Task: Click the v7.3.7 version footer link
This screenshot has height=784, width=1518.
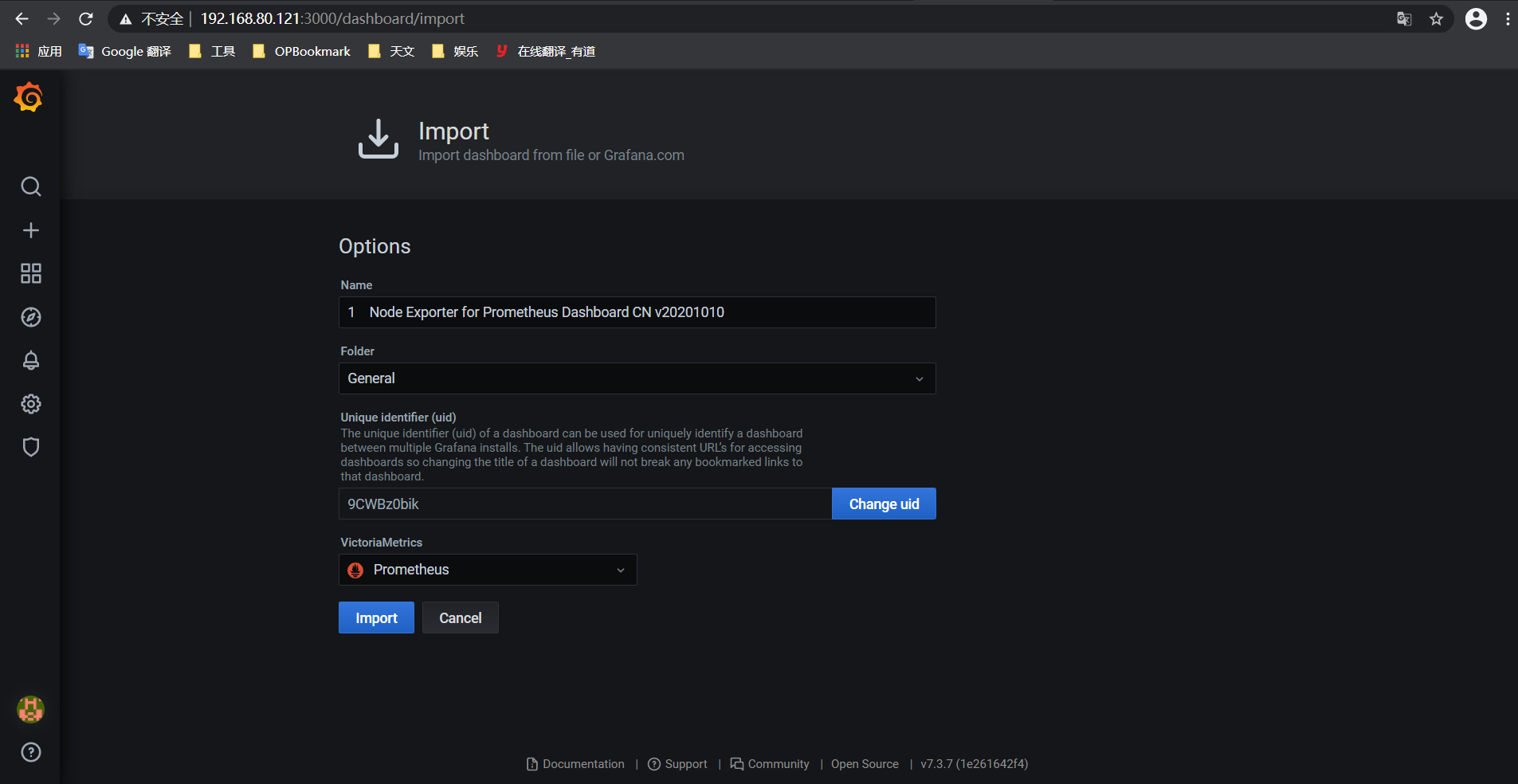Action: (974, 764)
